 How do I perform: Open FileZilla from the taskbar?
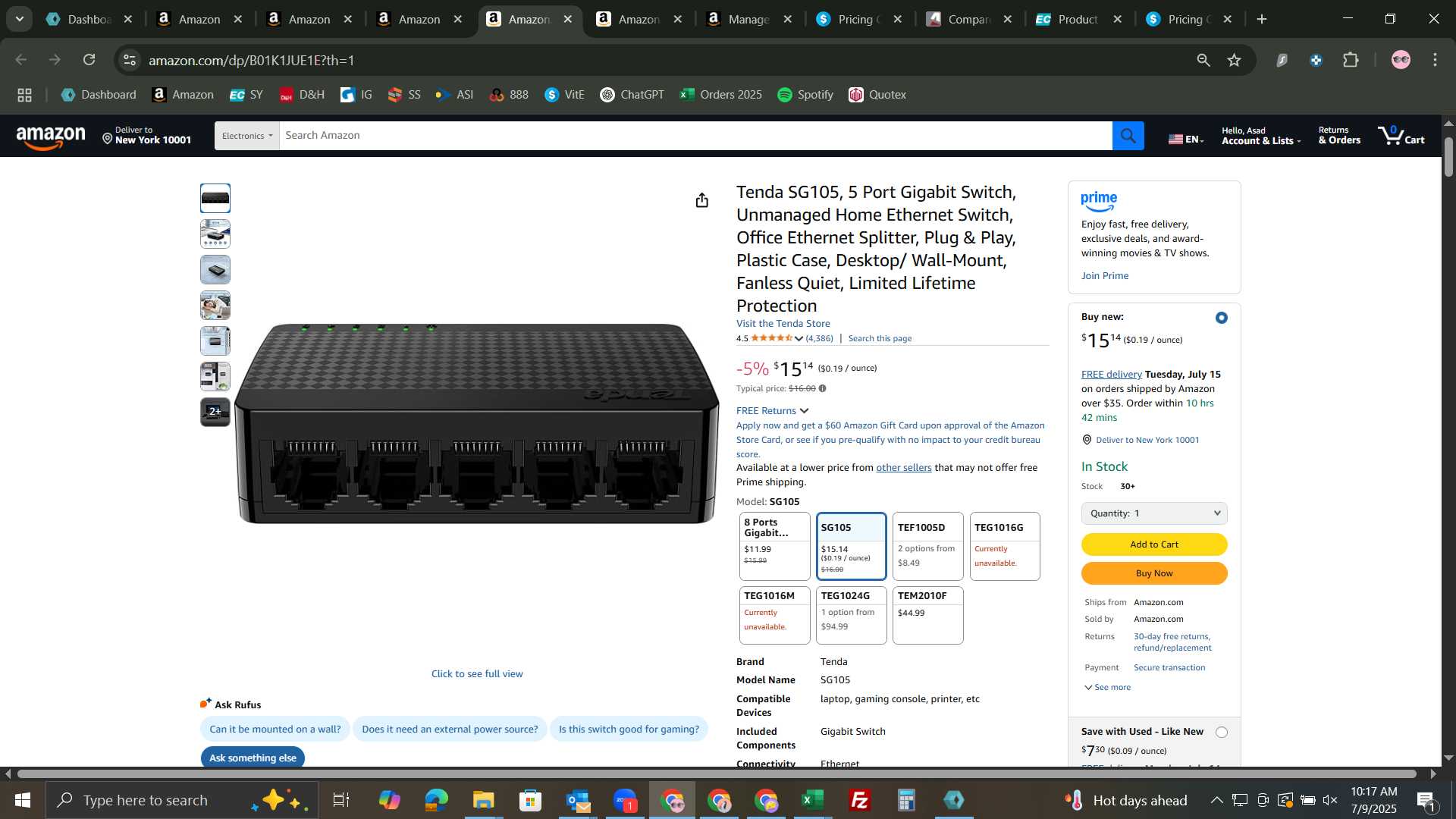(x=860, y=800)
